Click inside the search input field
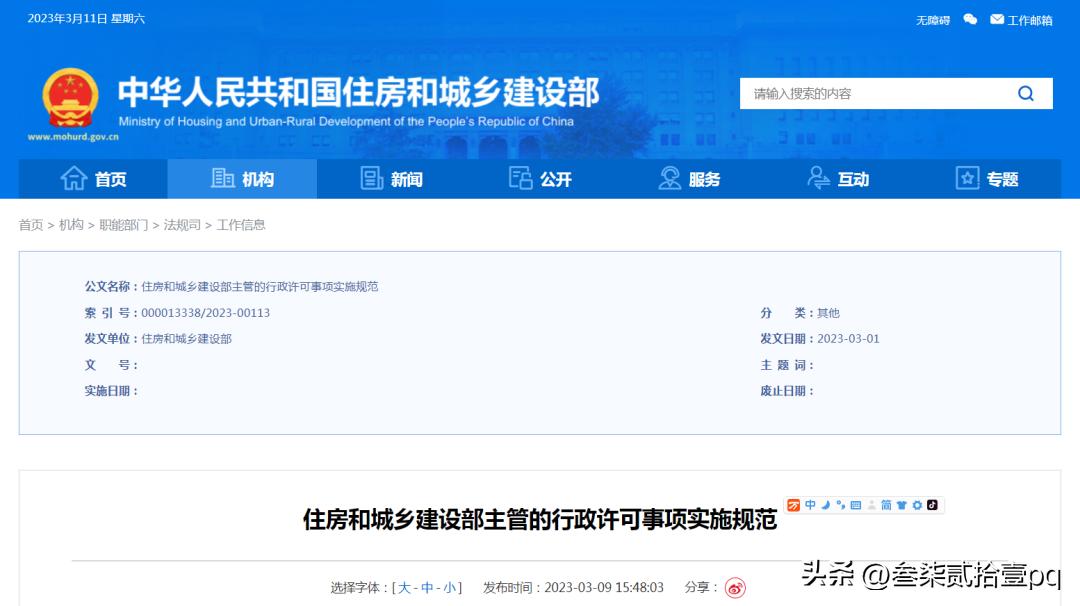The height and width of the screenshot is (606, 1080). coord(870,93)
